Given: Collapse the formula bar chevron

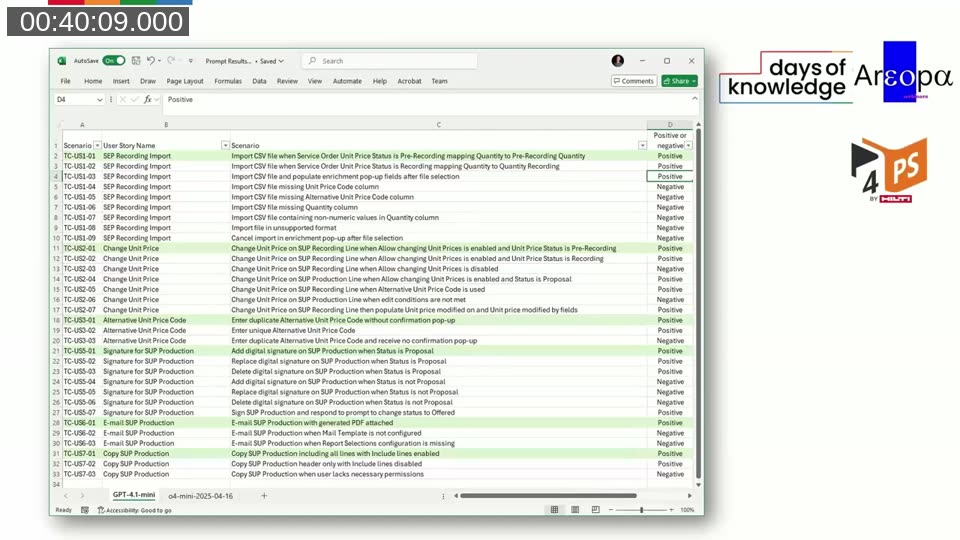Looking at the screenshot, I should pos(694,98).
